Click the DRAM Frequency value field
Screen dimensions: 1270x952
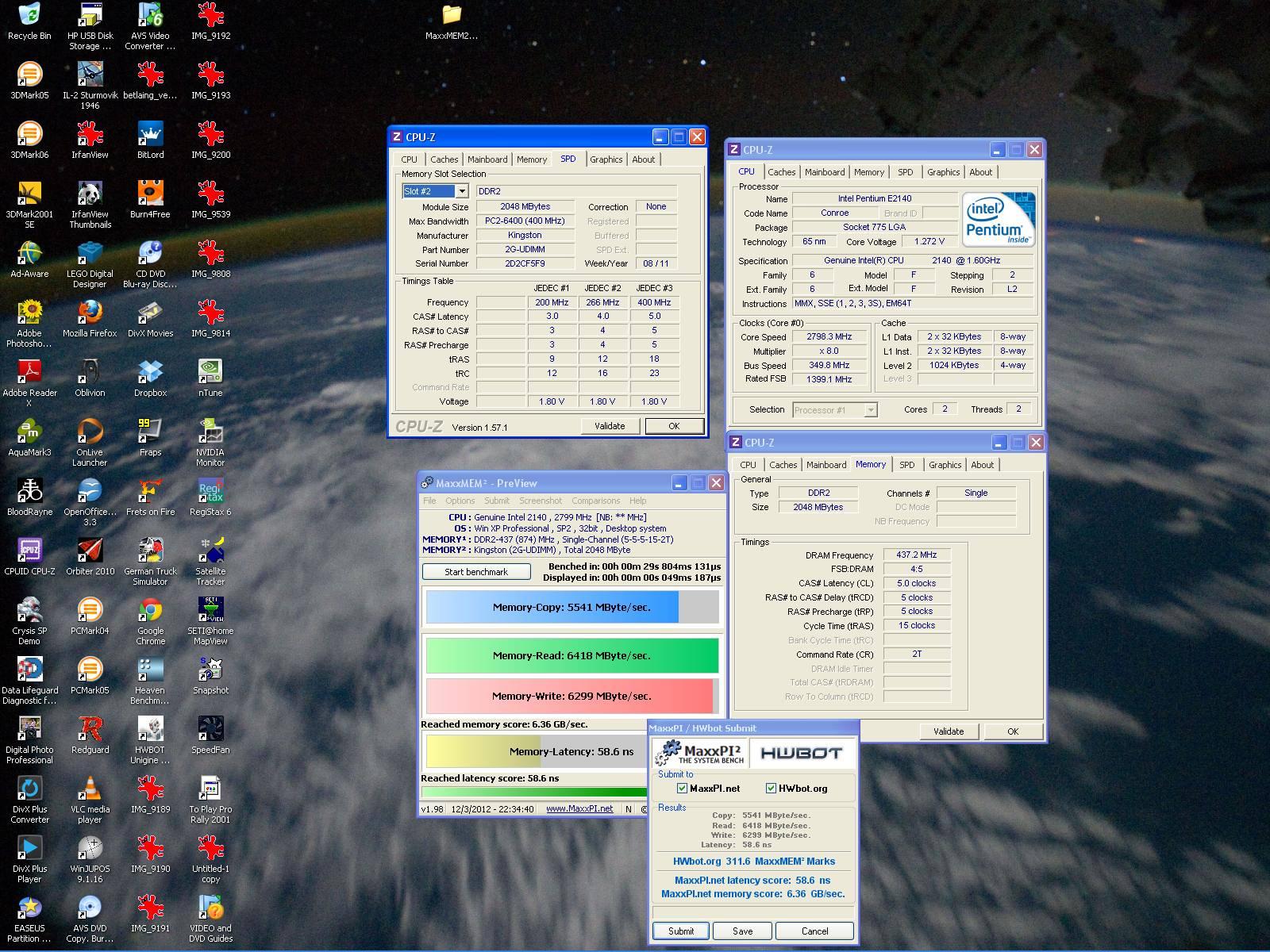(916, 555)
